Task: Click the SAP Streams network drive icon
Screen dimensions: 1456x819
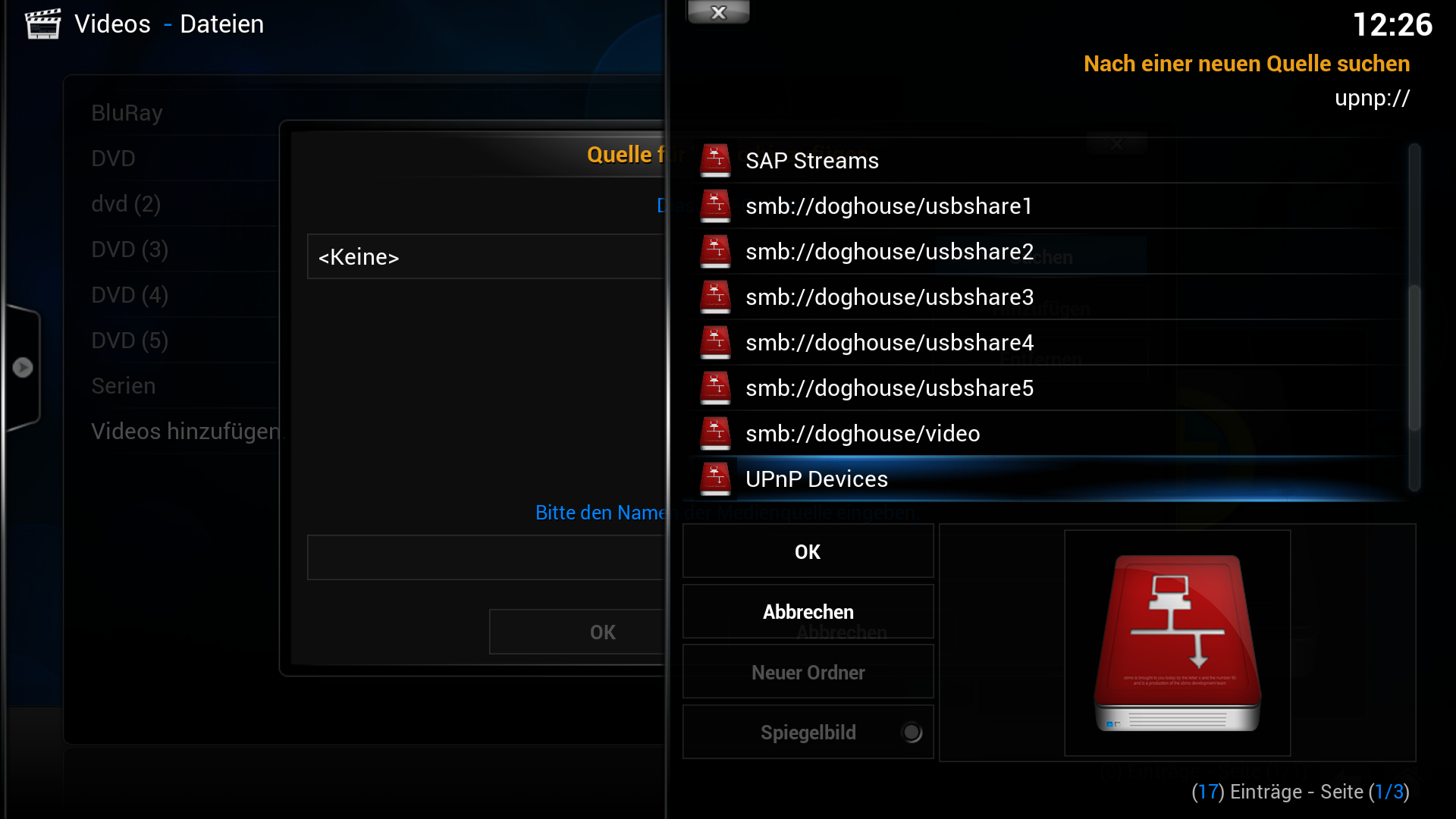Action: pyautogui.click(x=715, y=160)
